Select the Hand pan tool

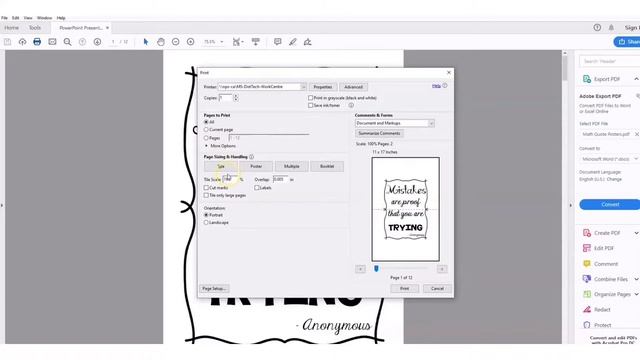pyautogui.click(x=161, y=42)
